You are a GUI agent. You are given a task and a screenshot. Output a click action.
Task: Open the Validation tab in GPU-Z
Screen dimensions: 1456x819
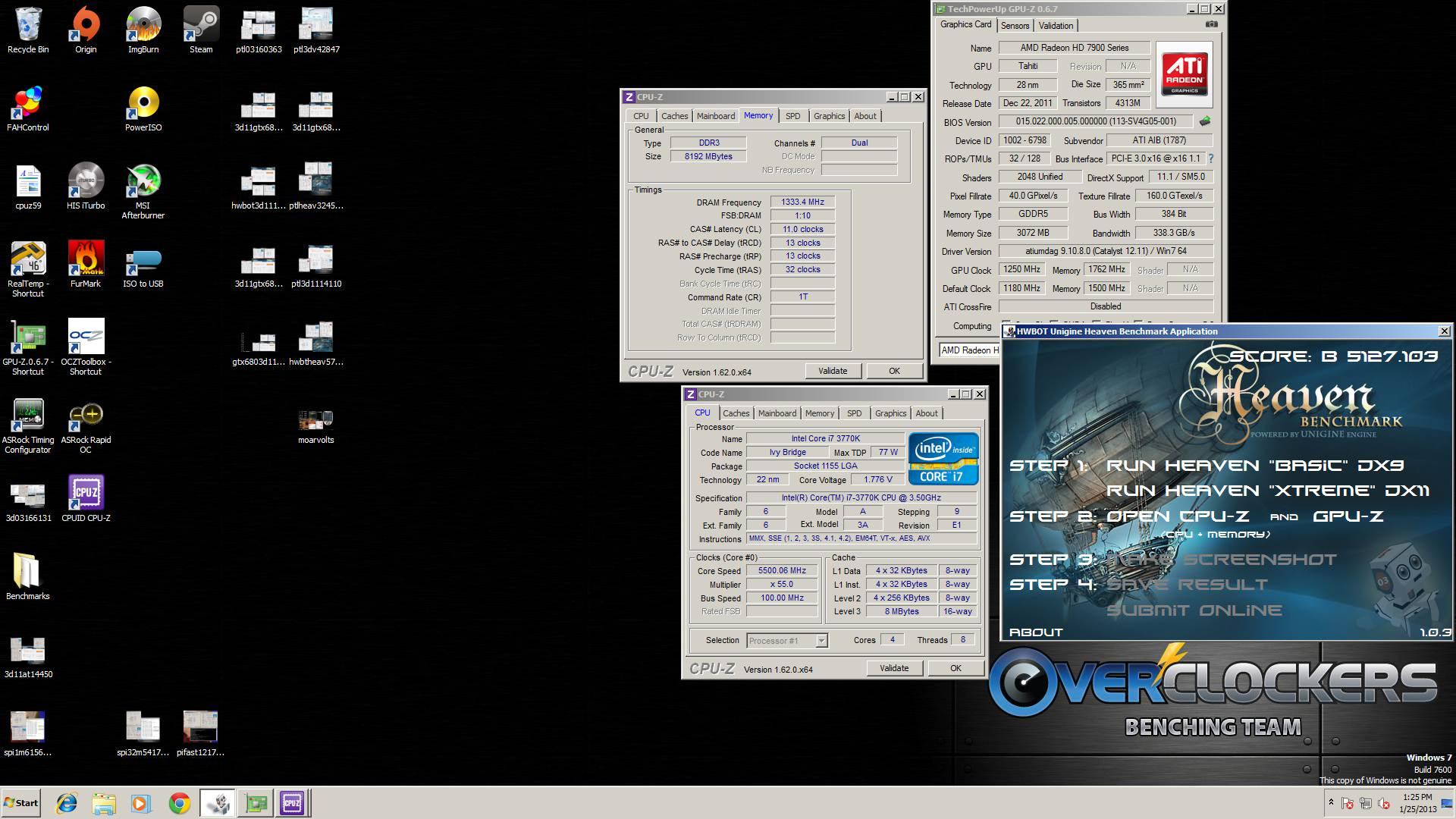1056,26
